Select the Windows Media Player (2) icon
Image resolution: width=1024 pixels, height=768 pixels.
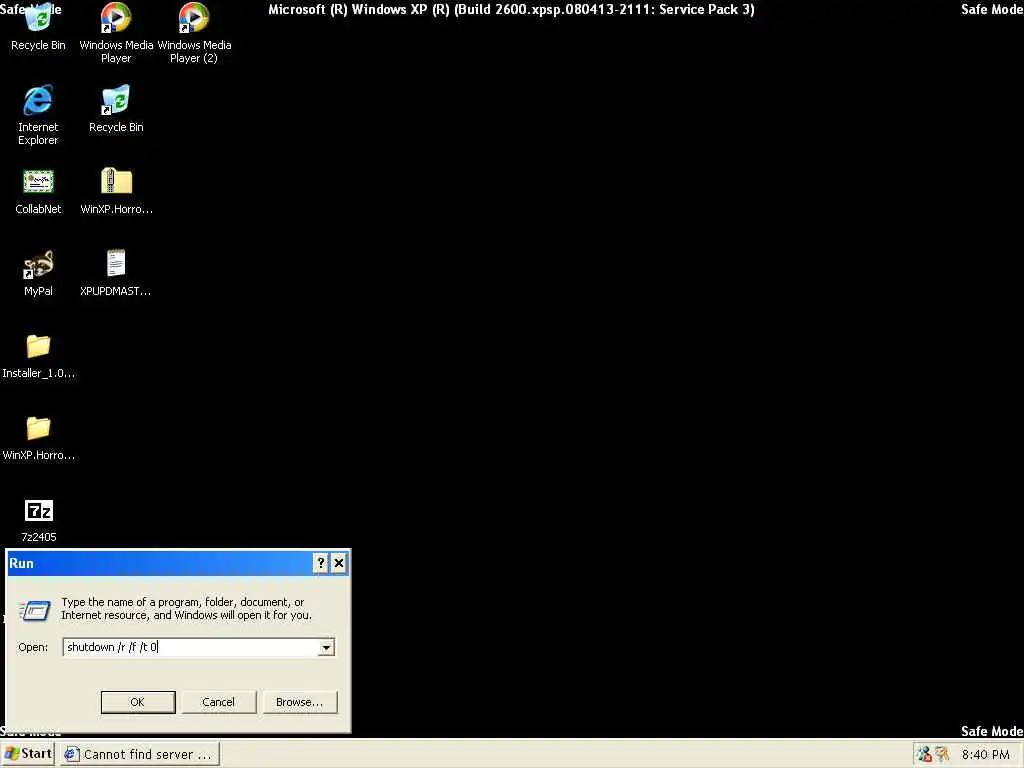click(x=193, y=18)
